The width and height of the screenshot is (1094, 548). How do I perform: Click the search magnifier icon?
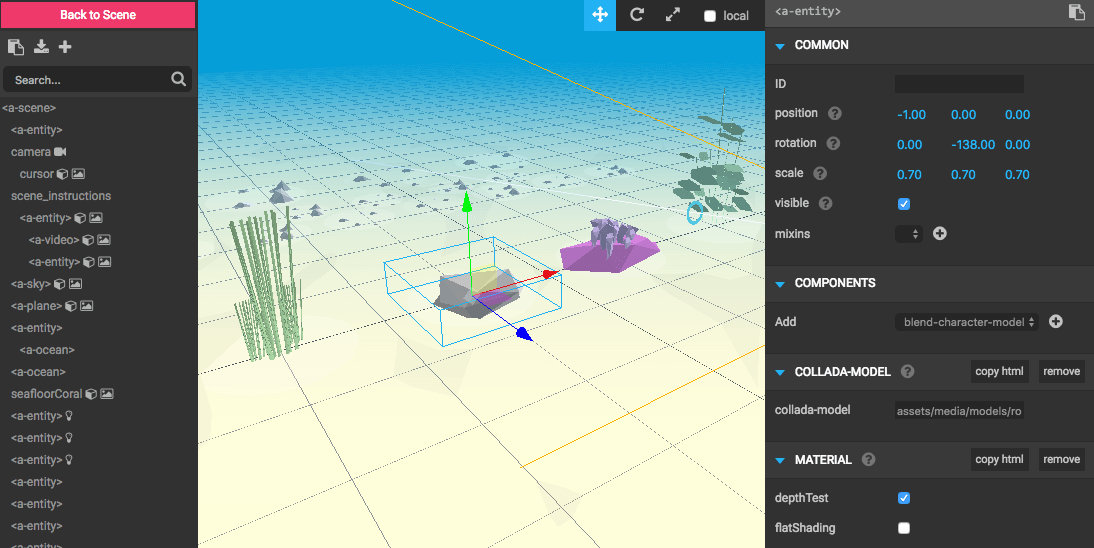[178, 80]
